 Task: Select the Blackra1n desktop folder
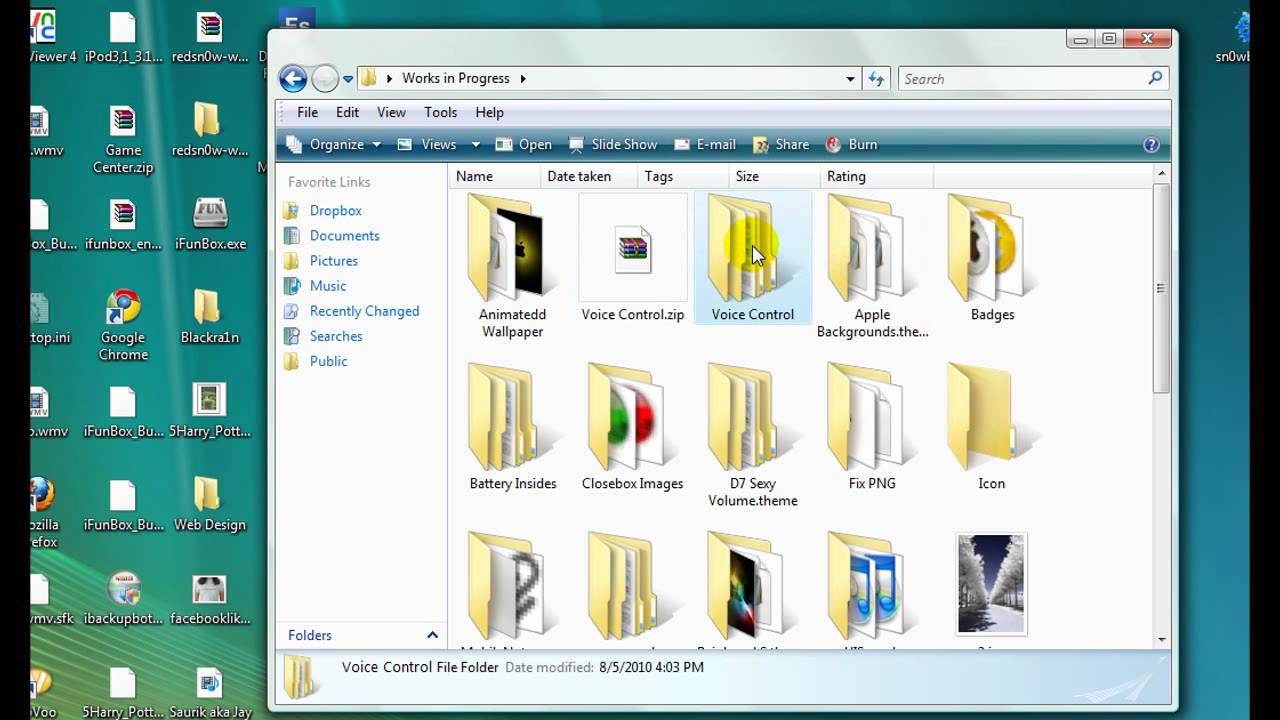click(209, 316)
